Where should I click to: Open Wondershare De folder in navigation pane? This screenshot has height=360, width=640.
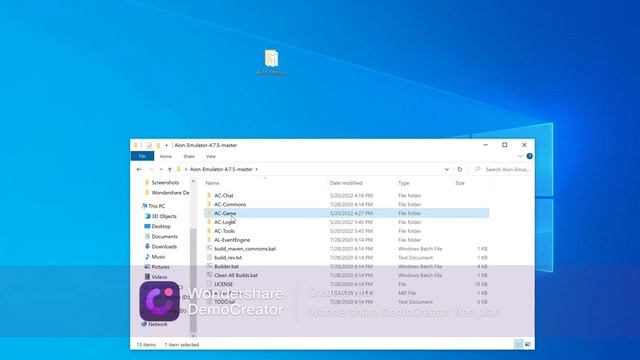(170, 193)
